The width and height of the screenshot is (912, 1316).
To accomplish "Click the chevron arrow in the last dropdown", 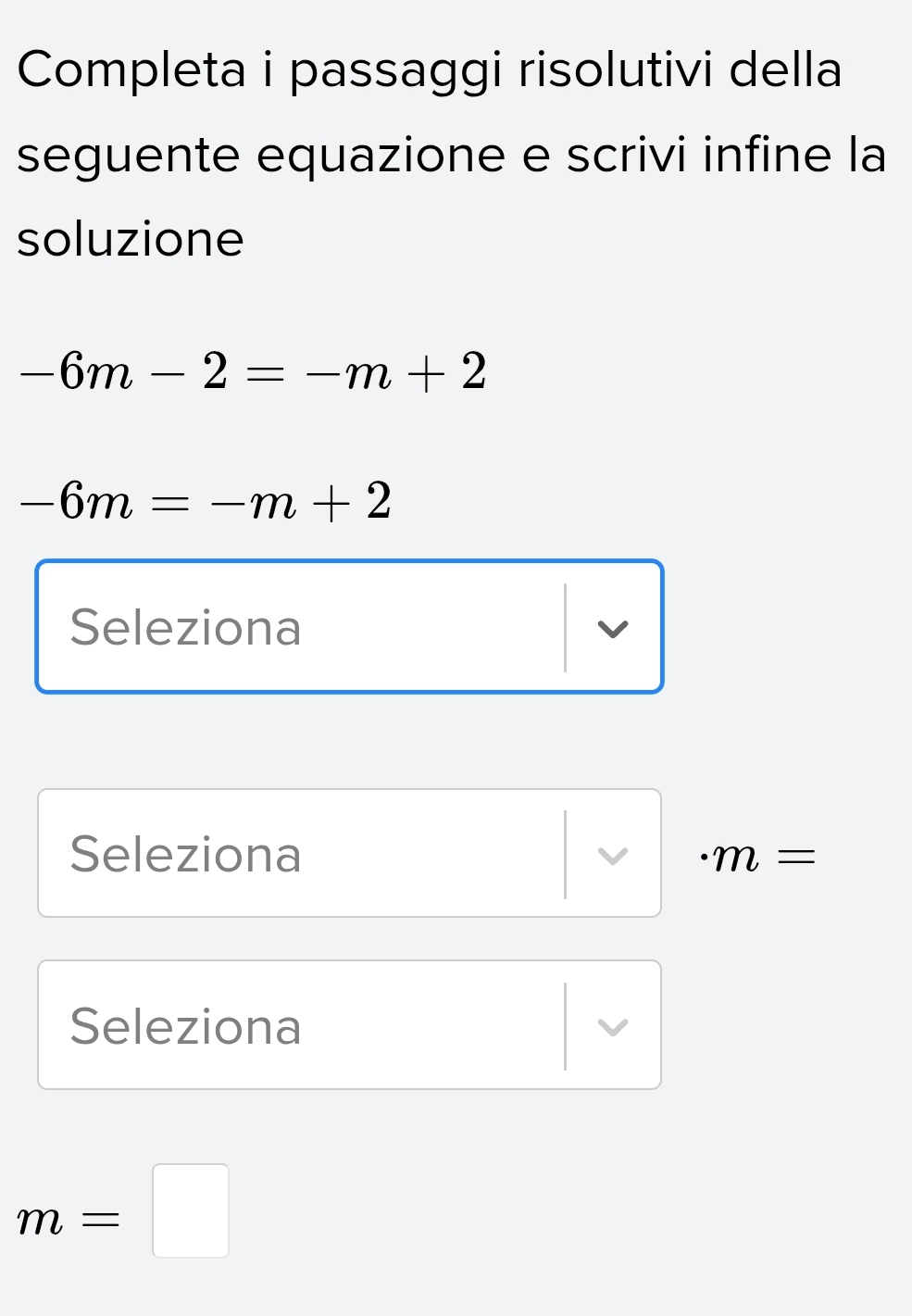I will 613,1027.
